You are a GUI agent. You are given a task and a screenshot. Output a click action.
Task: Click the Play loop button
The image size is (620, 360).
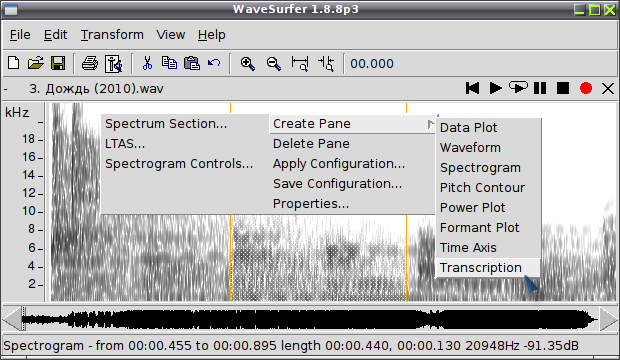pos(518,87)
